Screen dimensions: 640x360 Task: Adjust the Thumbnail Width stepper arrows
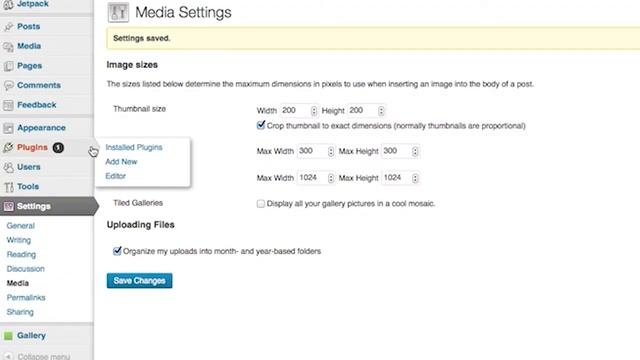314,111
